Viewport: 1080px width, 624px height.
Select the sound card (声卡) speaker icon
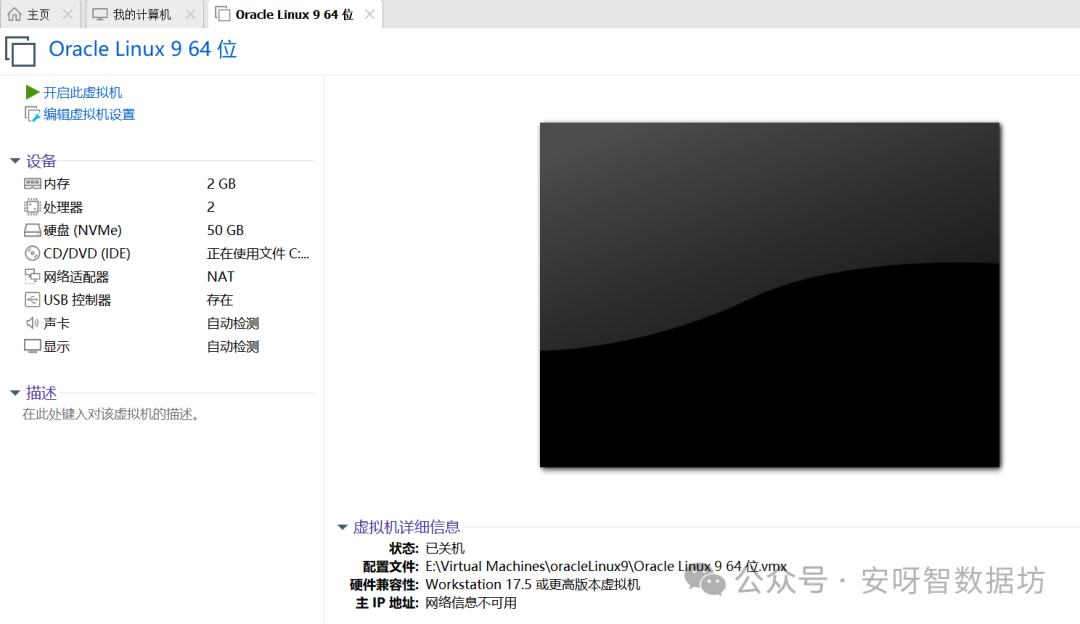tap(32, 323)
